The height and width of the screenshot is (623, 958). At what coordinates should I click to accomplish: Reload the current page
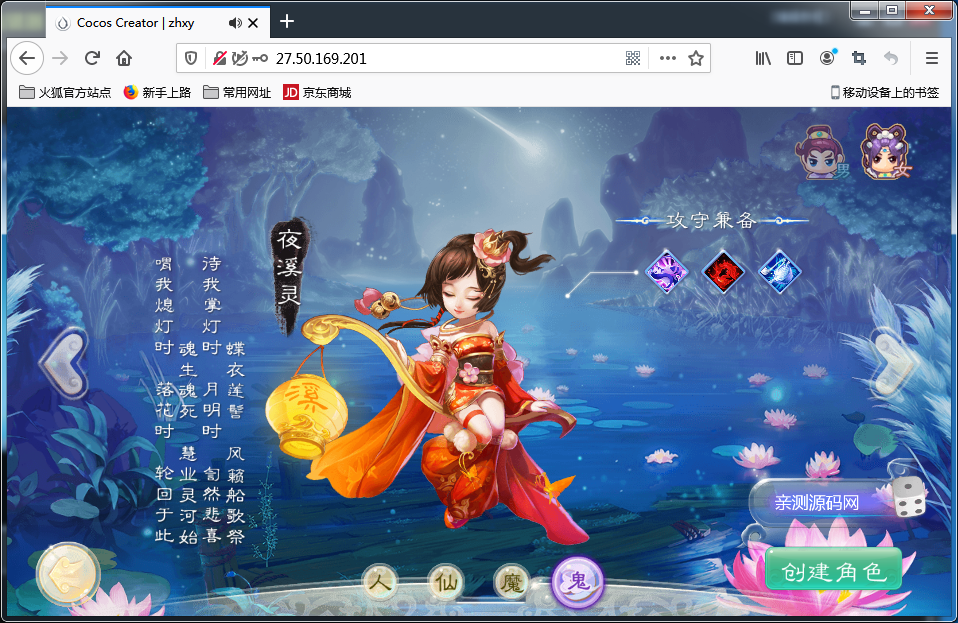92,58
